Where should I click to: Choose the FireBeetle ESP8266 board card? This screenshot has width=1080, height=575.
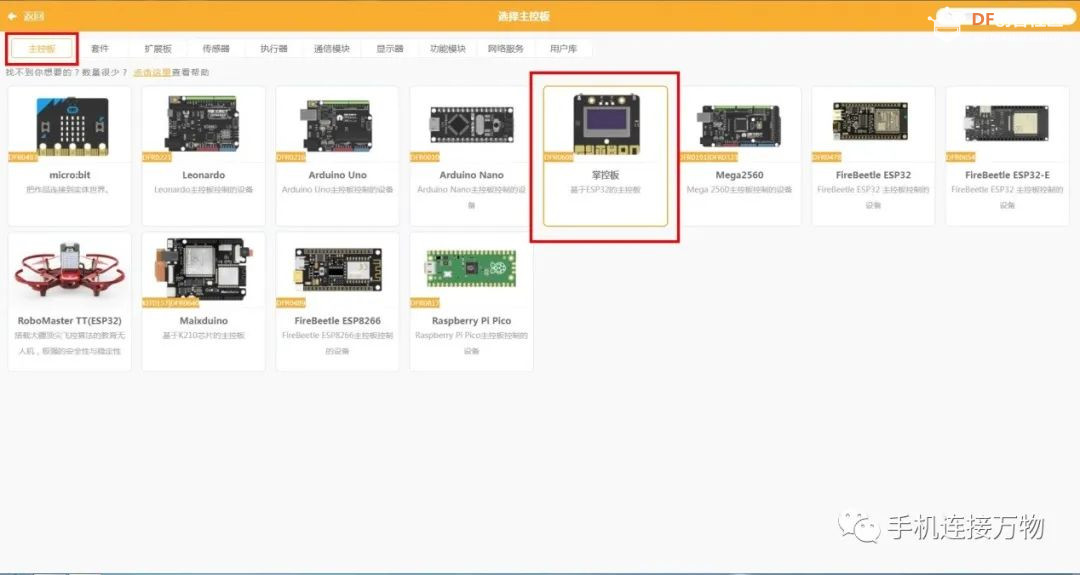338,302
